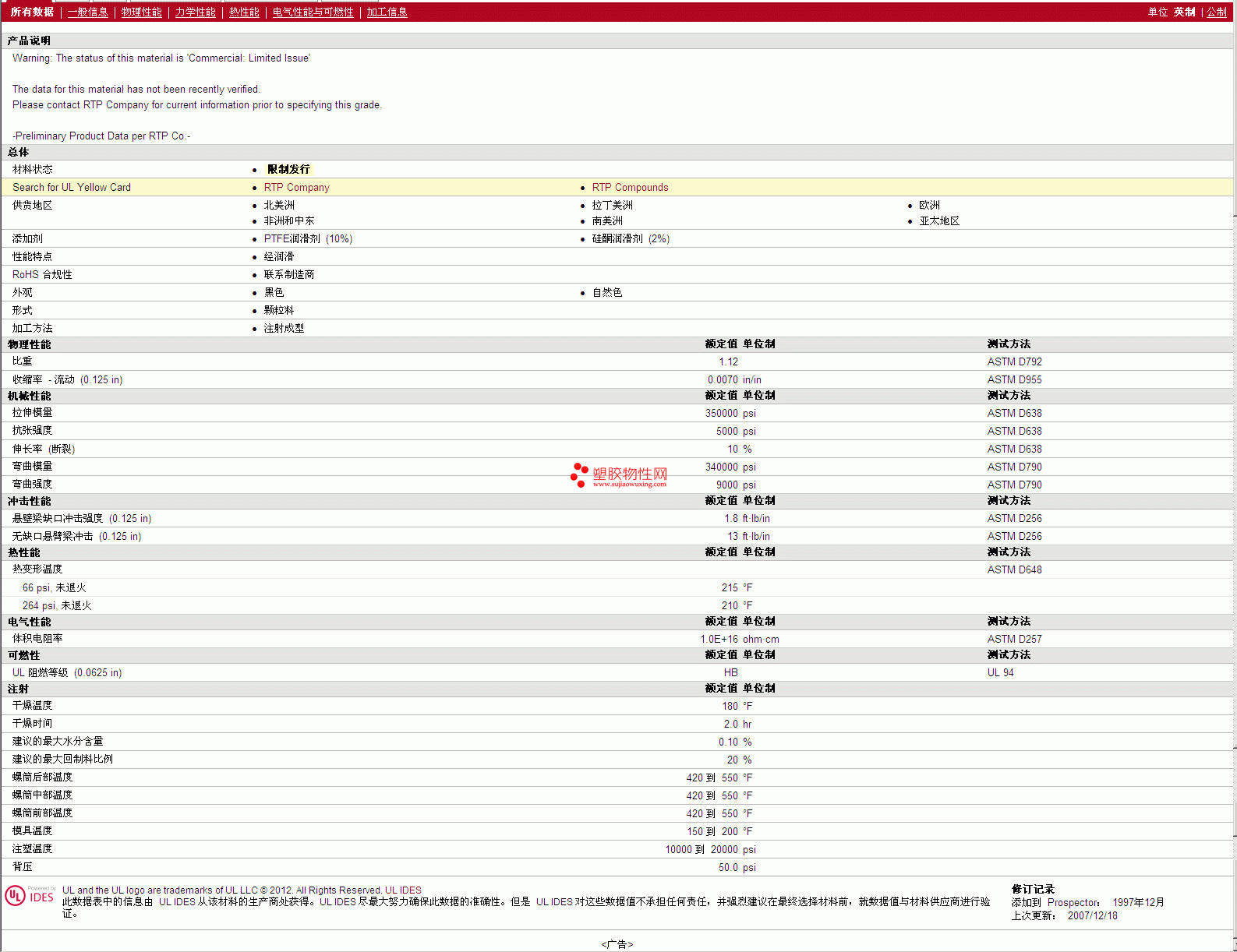Switch units to 公制
Image resolution: width=1237 pixels, height=952 pixels.
[x=1216, y=12]
